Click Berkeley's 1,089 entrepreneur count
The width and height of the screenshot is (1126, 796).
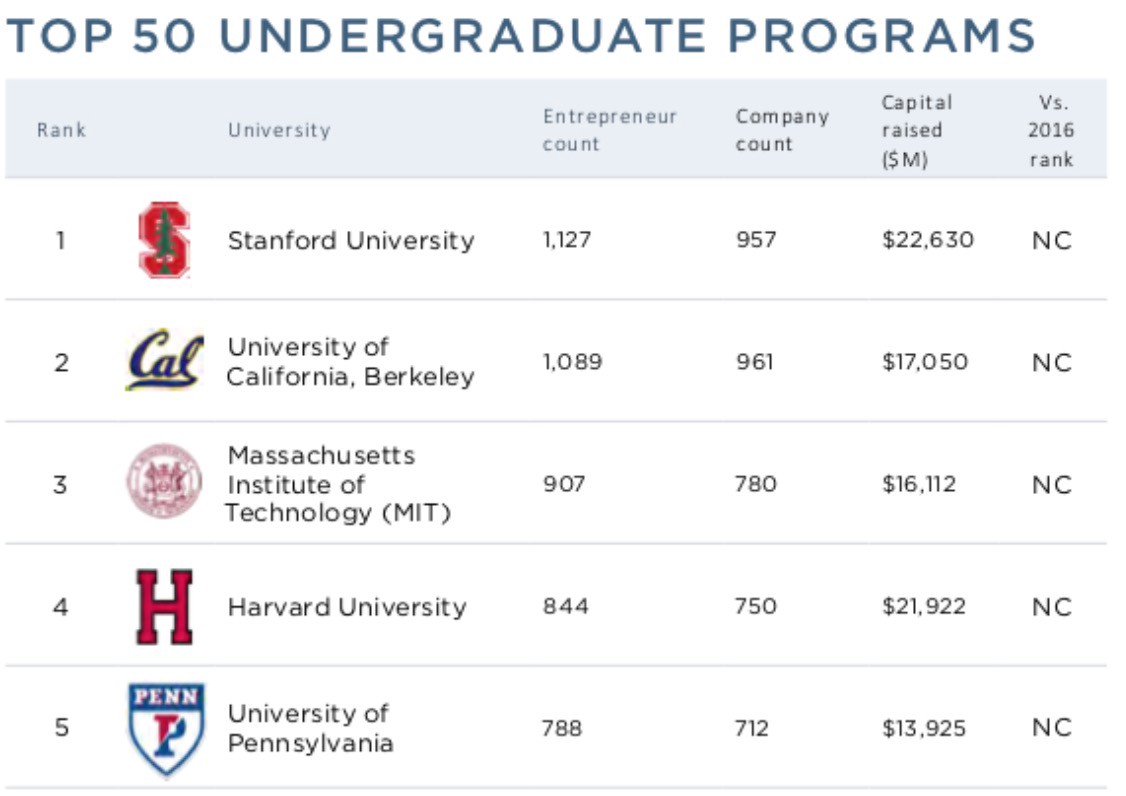(572, 362)
